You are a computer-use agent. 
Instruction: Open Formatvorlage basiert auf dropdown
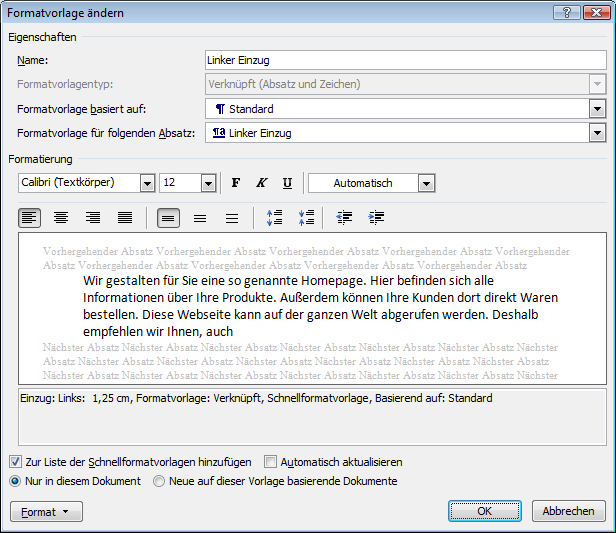[597, 109]
